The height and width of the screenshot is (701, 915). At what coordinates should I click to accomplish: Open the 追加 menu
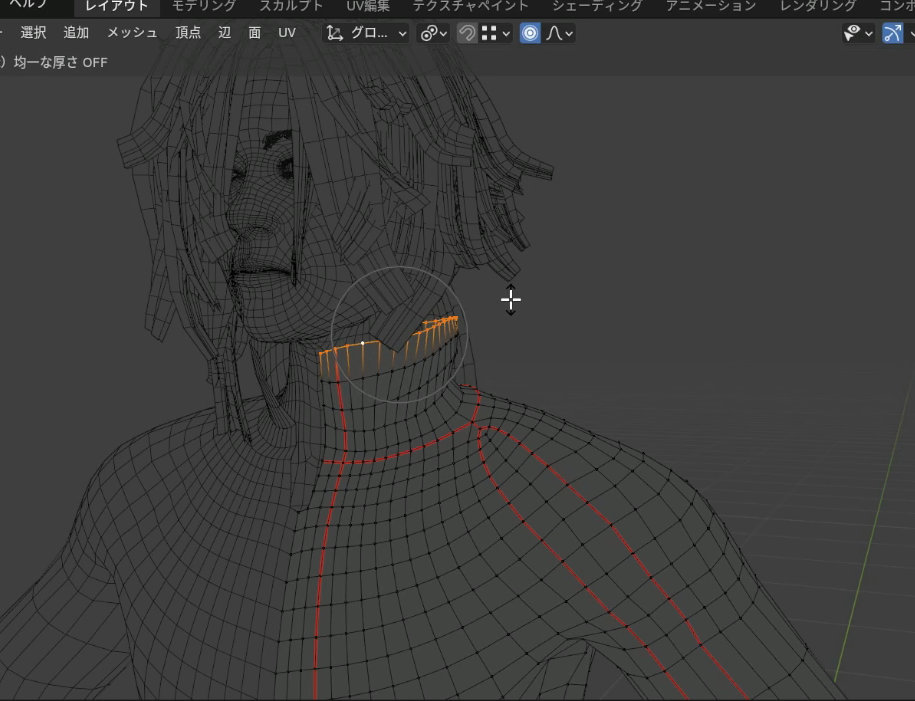tap(76, 33)
